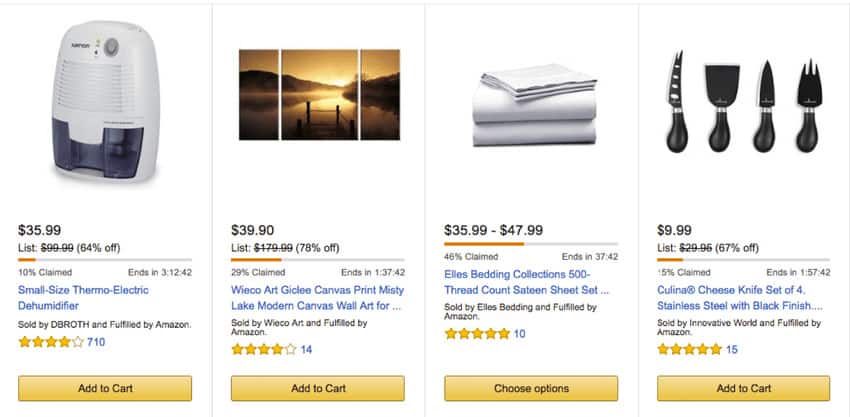The height and width of the screenshot is (417, 850).
Task: Add the cheese knife set to cart
Action: pyautogui.click(x=744, y=388)
